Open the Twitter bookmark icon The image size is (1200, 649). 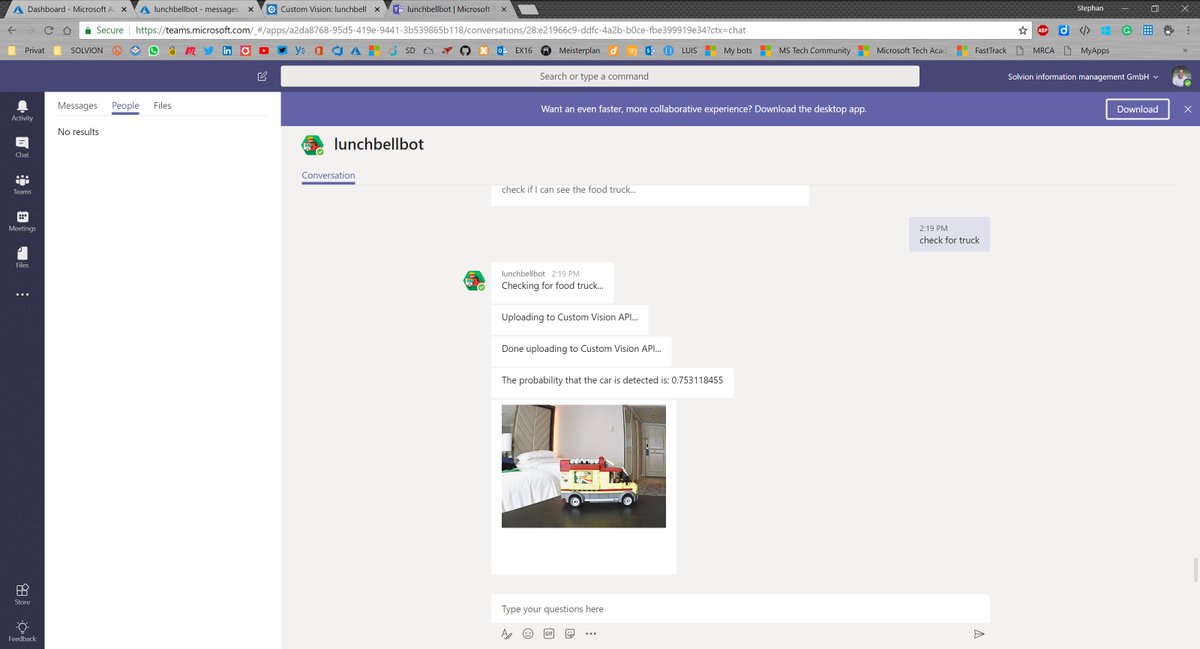click(x=208, y=50)
